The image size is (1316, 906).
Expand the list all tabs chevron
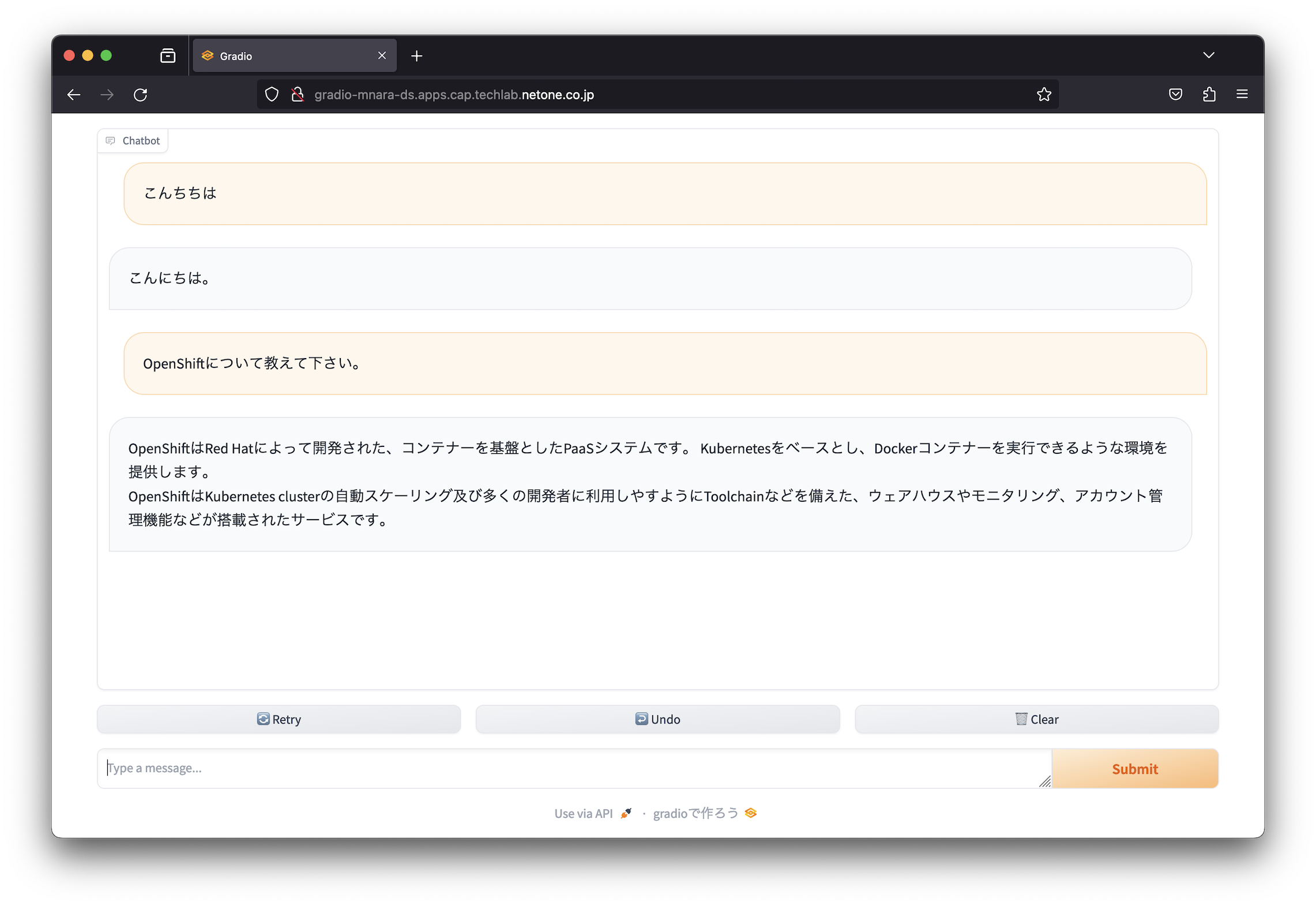[1209, 55]
